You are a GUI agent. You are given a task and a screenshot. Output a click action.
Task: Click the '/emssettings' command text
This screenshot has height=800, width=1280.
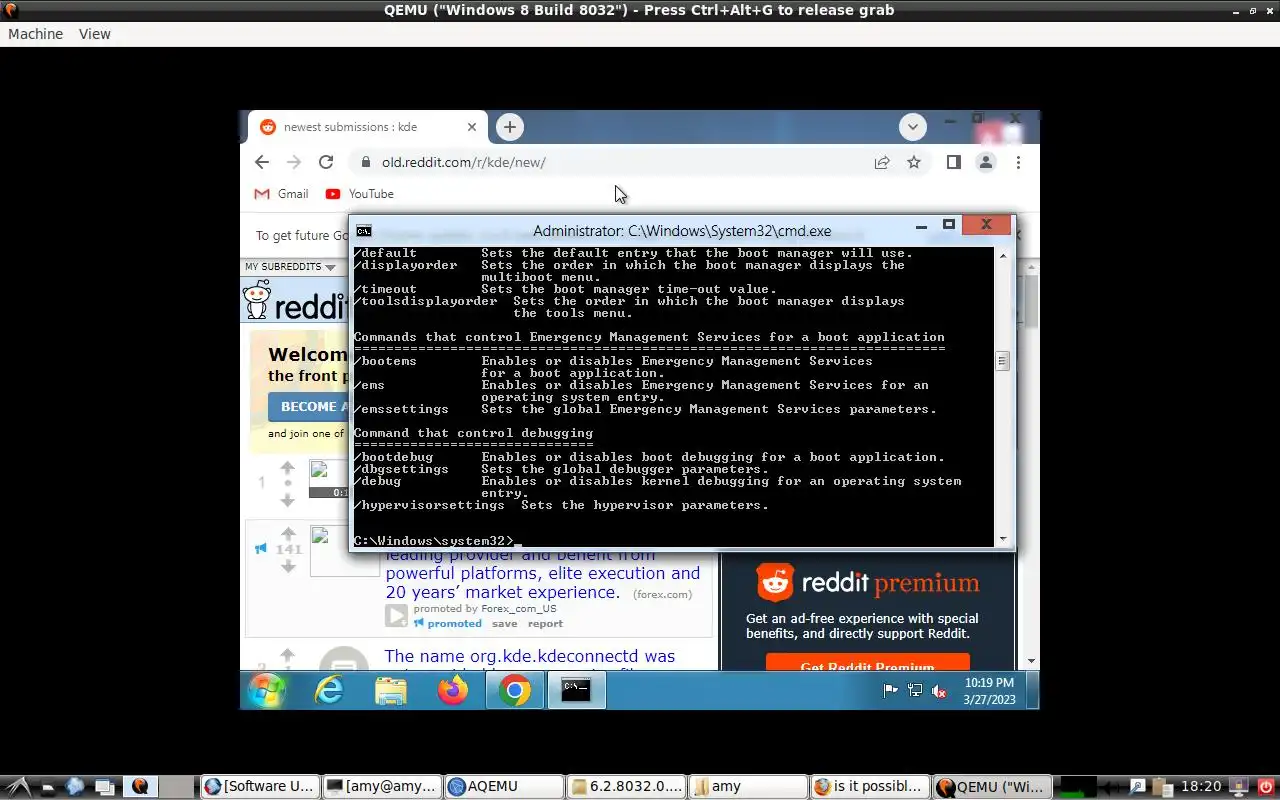[401, 409]
